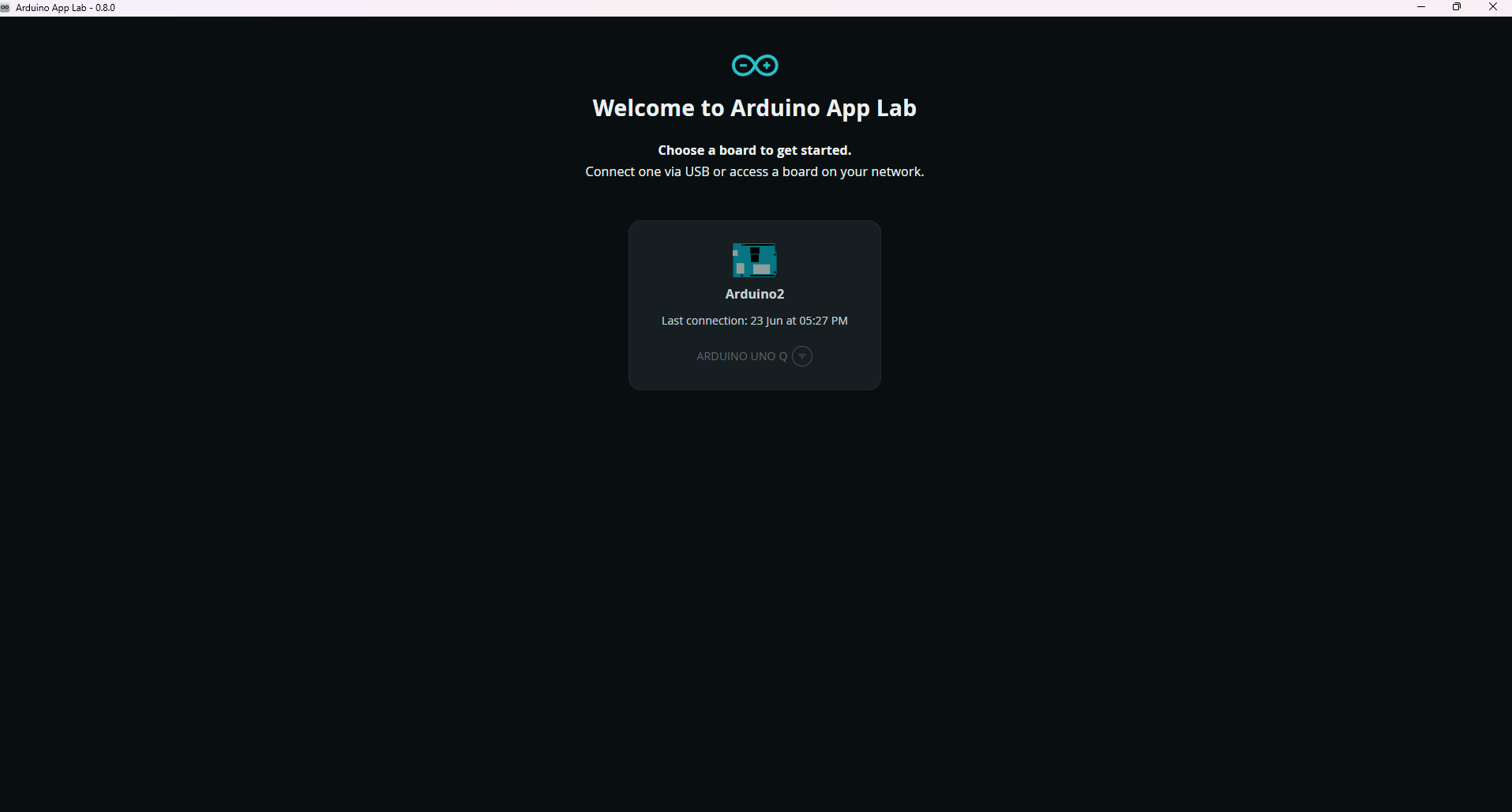Select the Arduino2 board image
Screen dimensions: 1512x812
coord(755,260)
